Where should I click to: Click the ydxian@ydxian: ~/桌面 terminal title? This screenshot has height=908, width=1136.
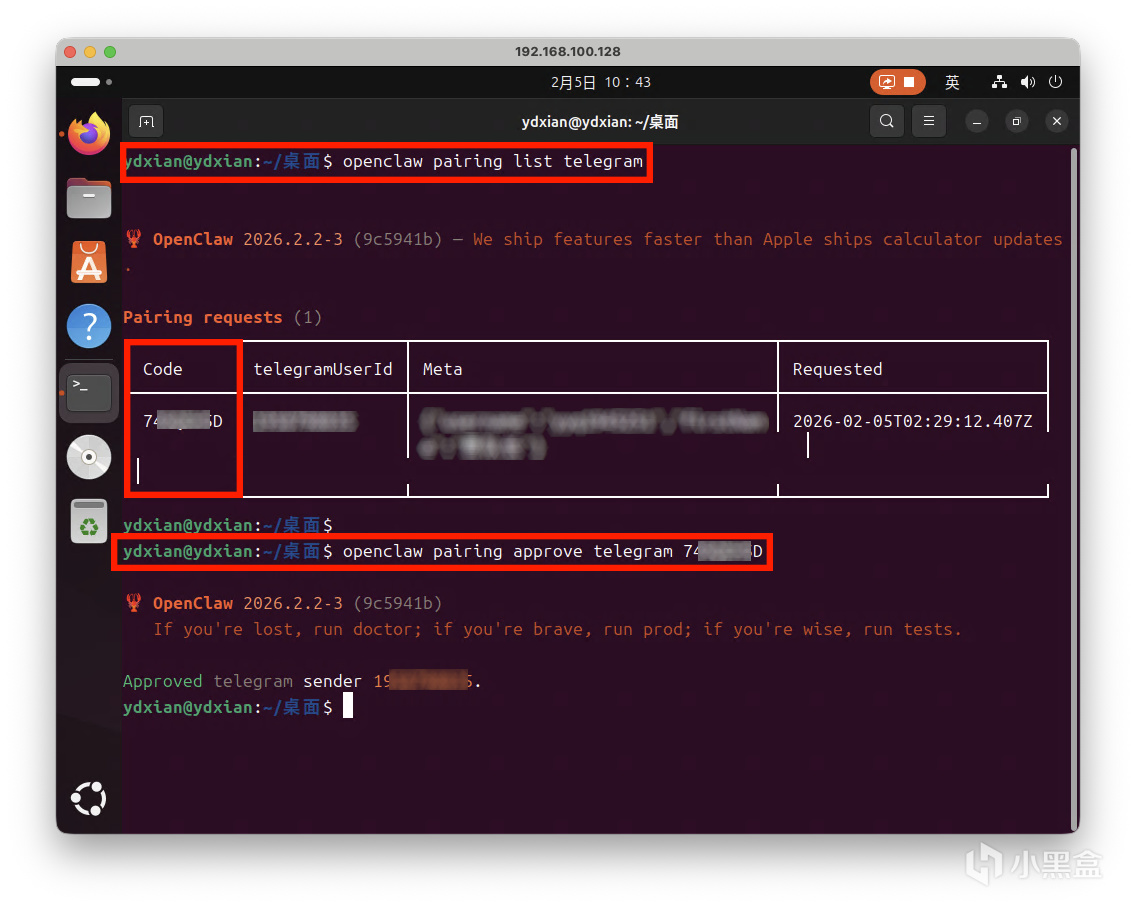(x=600, y=122)
